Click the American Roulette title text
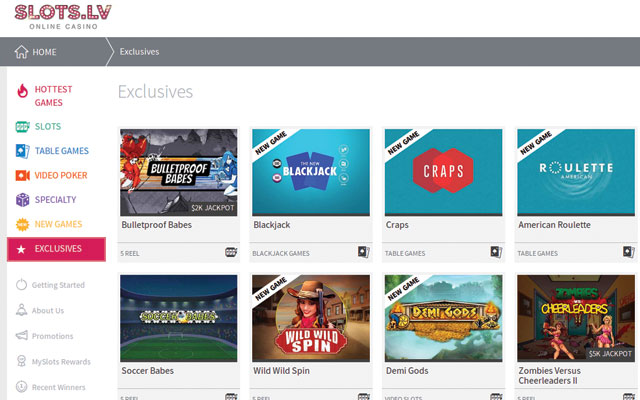This screenshot has width=640, height=400. pos(554,225)
